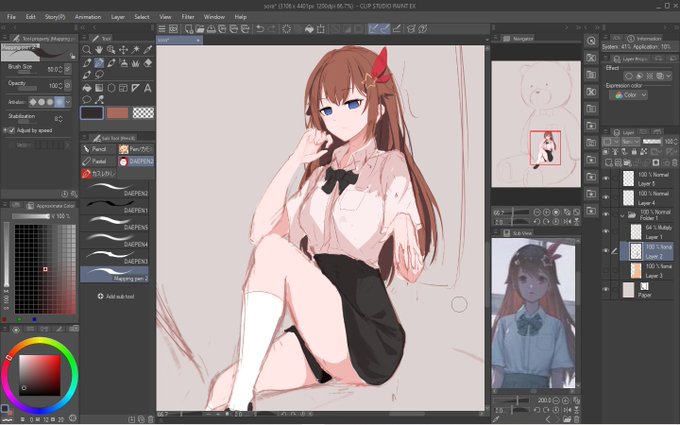This screenshot has width=680, height=425.
Task: Select the Pencil sub tool group
Action: [99, 149]
